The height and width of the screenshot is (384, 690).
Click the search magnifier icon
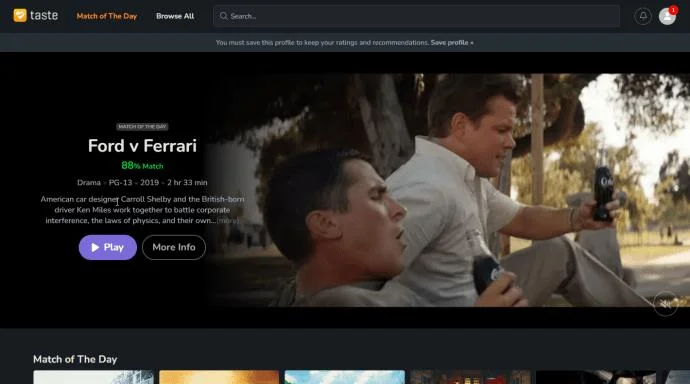point(224,16)
